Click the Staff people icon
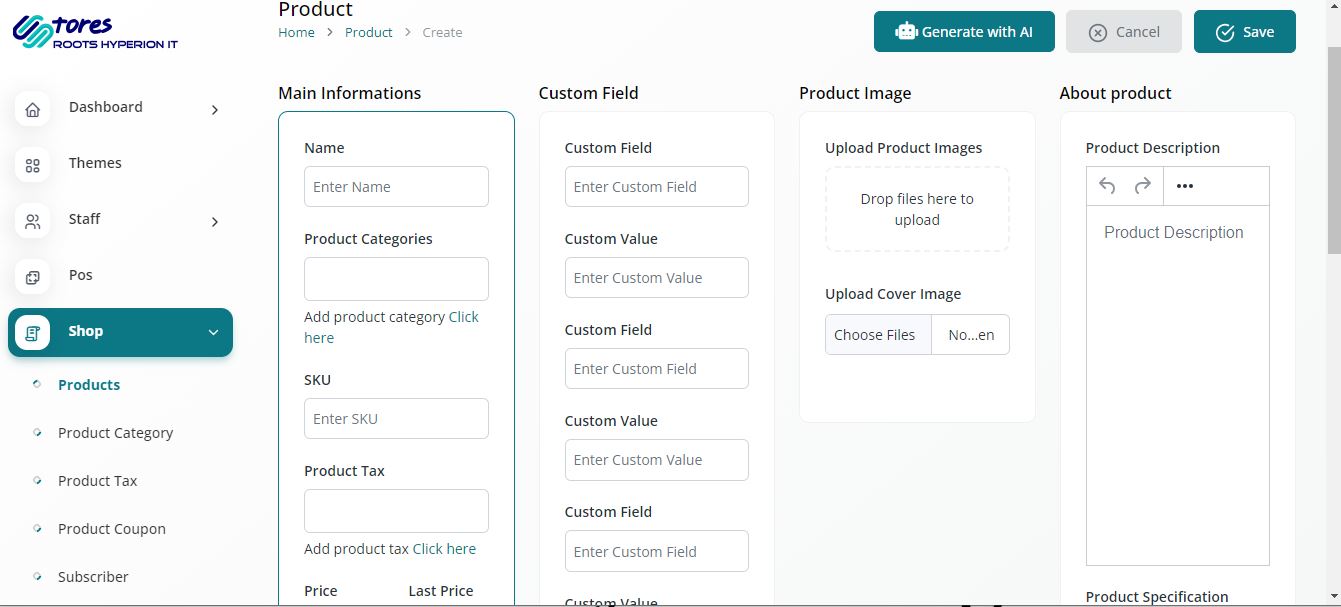The width and height of the screenshot is (1341, 607). [x=32, y=221]
